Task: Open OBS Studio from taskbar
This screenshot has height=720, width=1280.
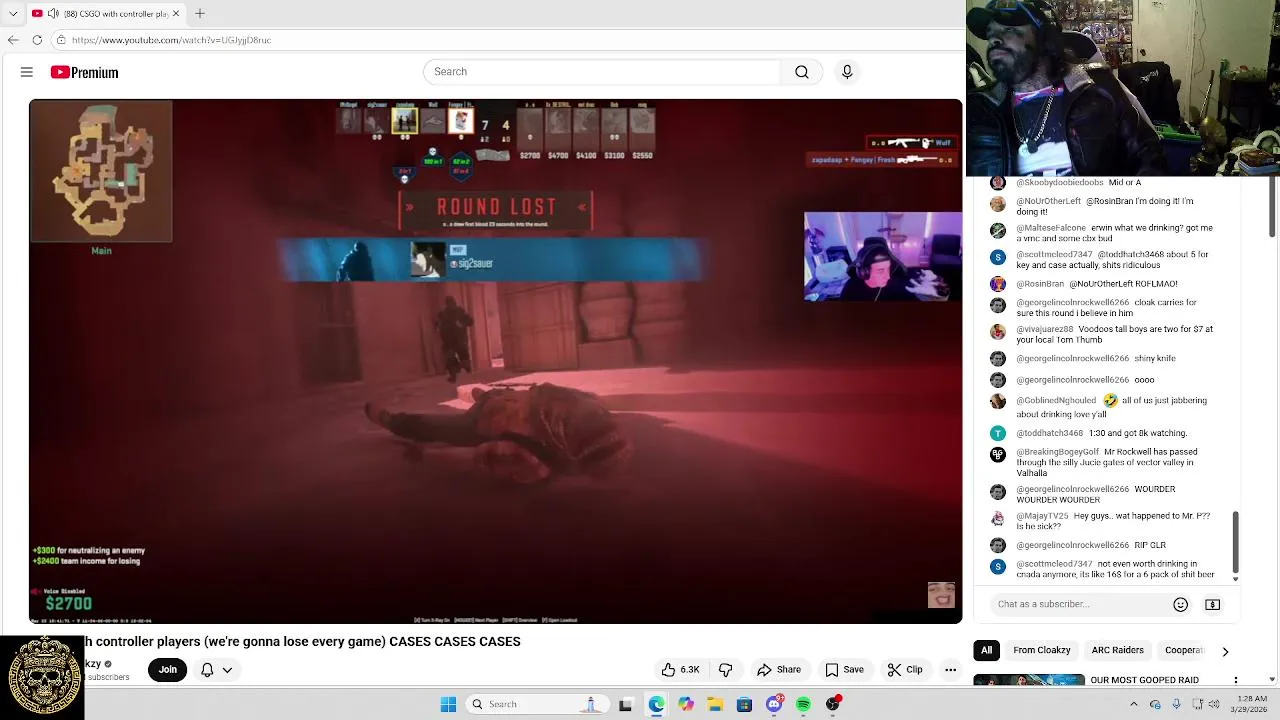Action: (x=833, y=704)
